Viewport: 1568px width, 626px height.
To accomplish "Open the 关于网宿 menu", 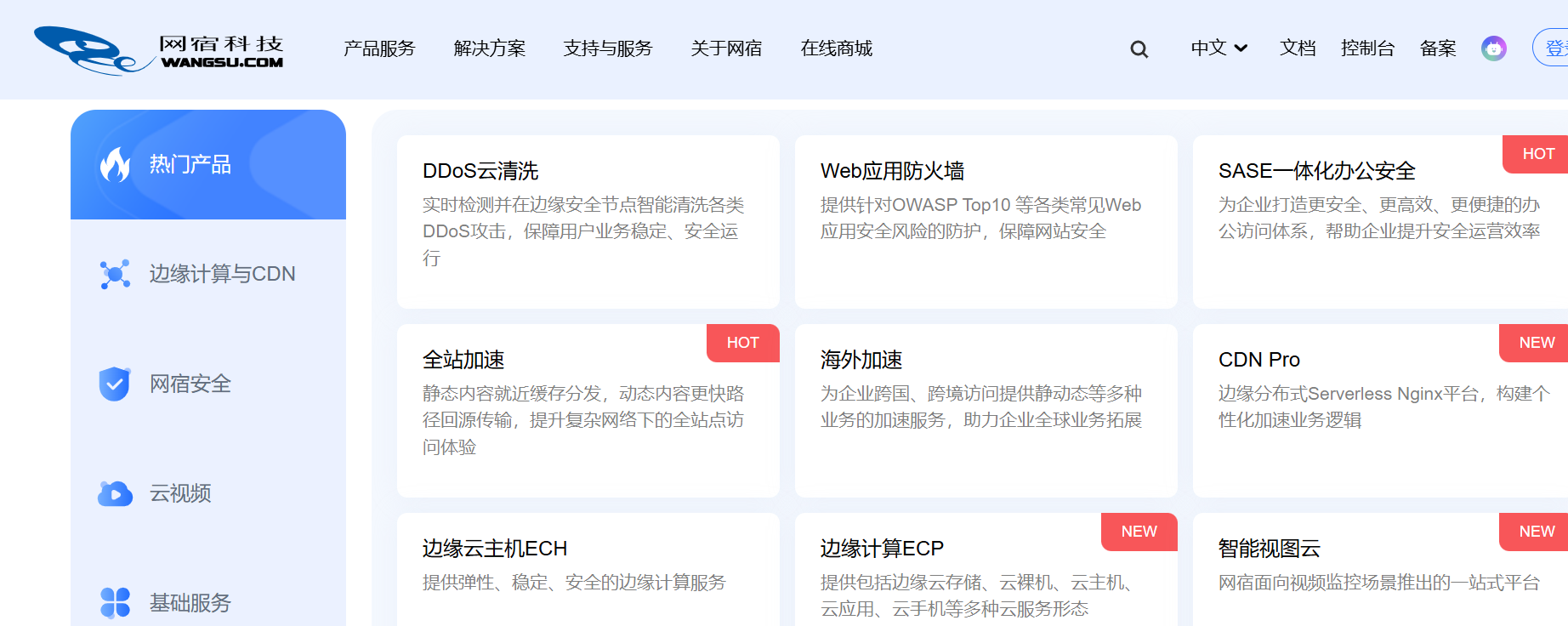I will 726,48.
